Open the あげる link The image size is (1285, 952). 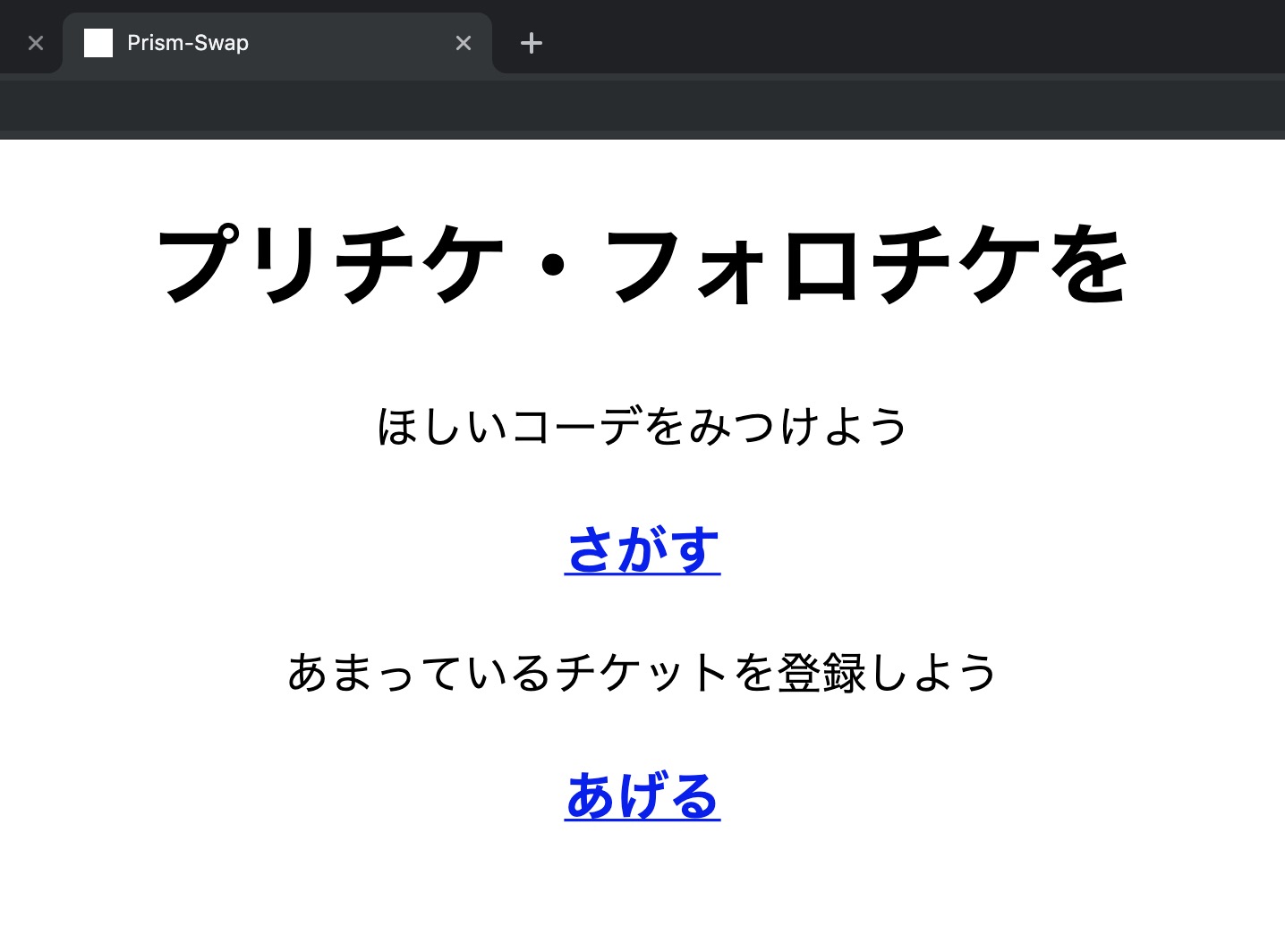[642, 795]
